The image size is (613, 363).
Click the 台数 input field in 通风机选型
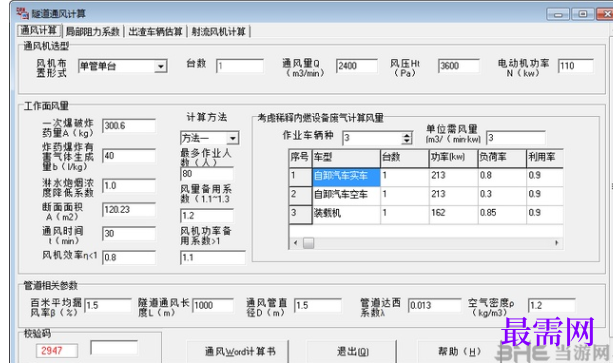[x=240, y=66]
